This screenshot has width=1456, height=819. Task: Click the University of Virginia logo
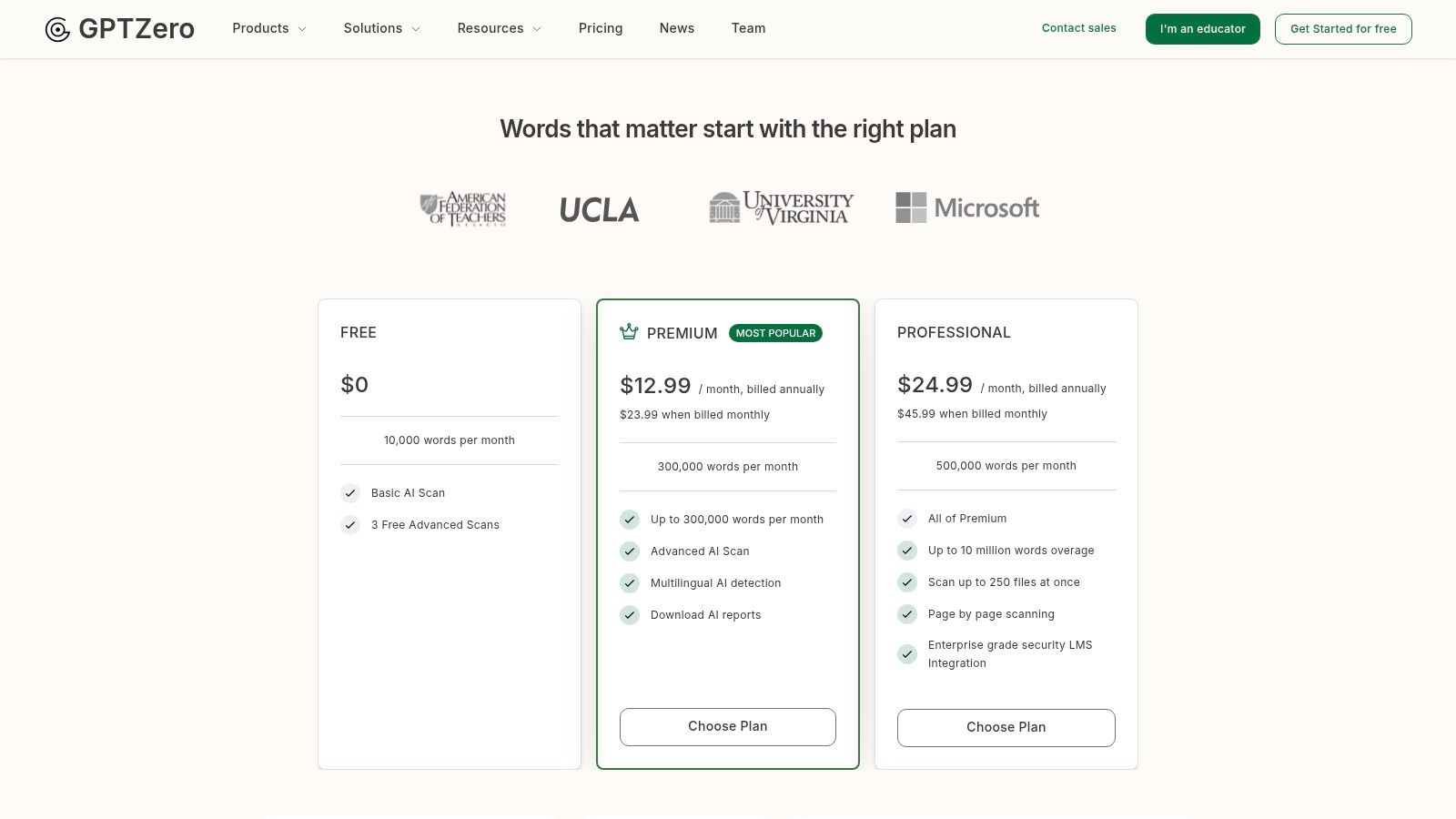click(781, 207)
